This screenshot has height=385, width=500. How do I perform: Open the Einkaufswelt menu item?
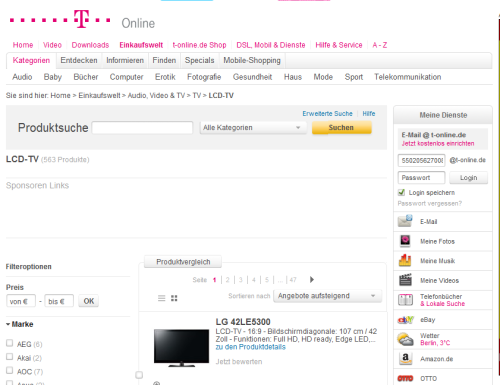click(141, 45)
